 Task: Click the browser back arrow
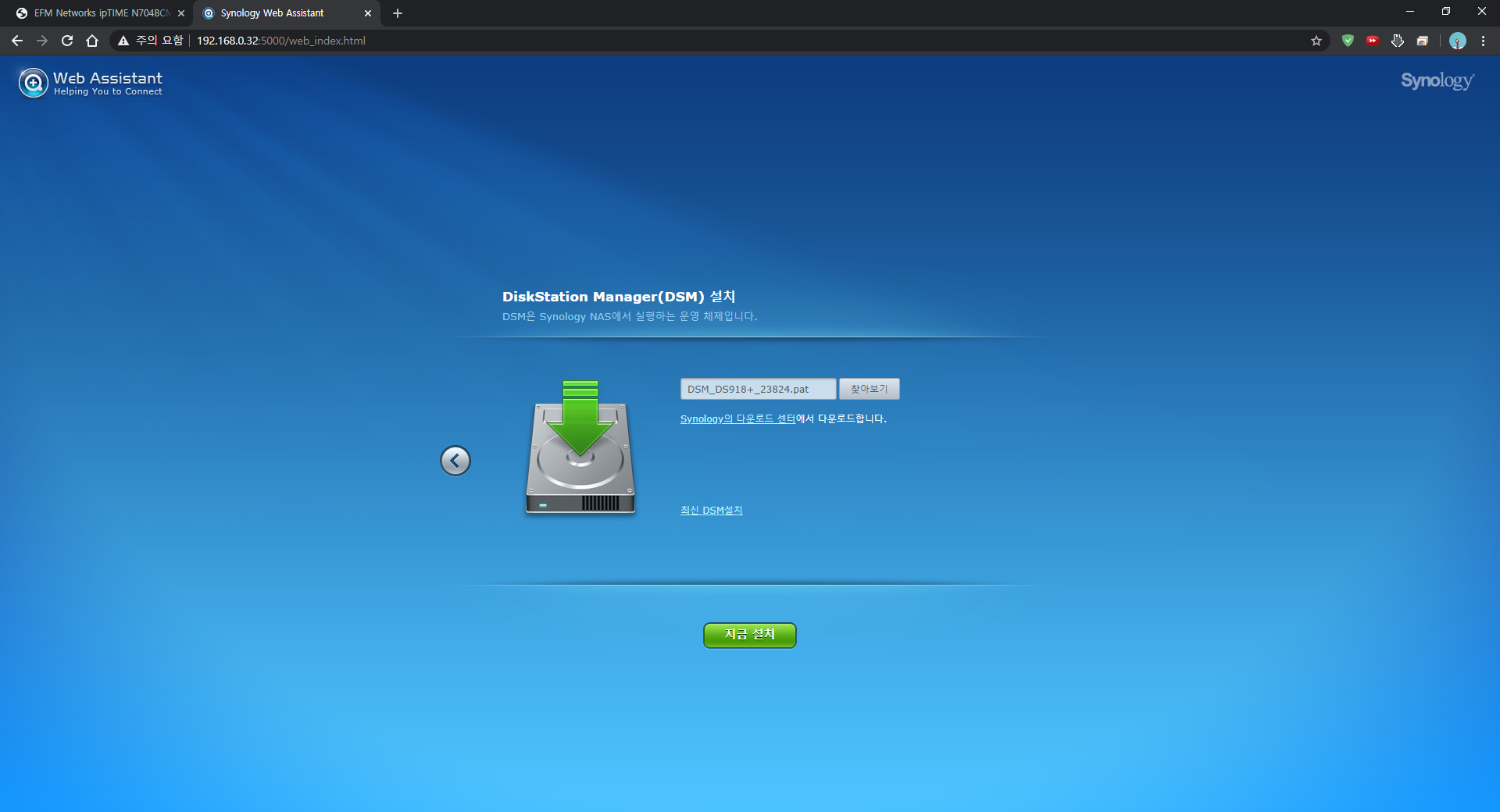coord(17,41)
